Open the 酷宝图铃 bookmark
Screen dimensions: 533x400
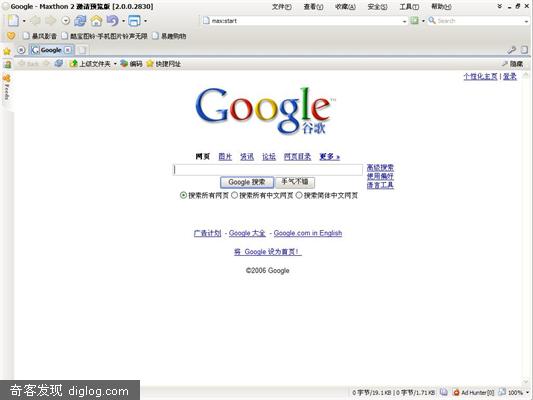coord(104,36)
